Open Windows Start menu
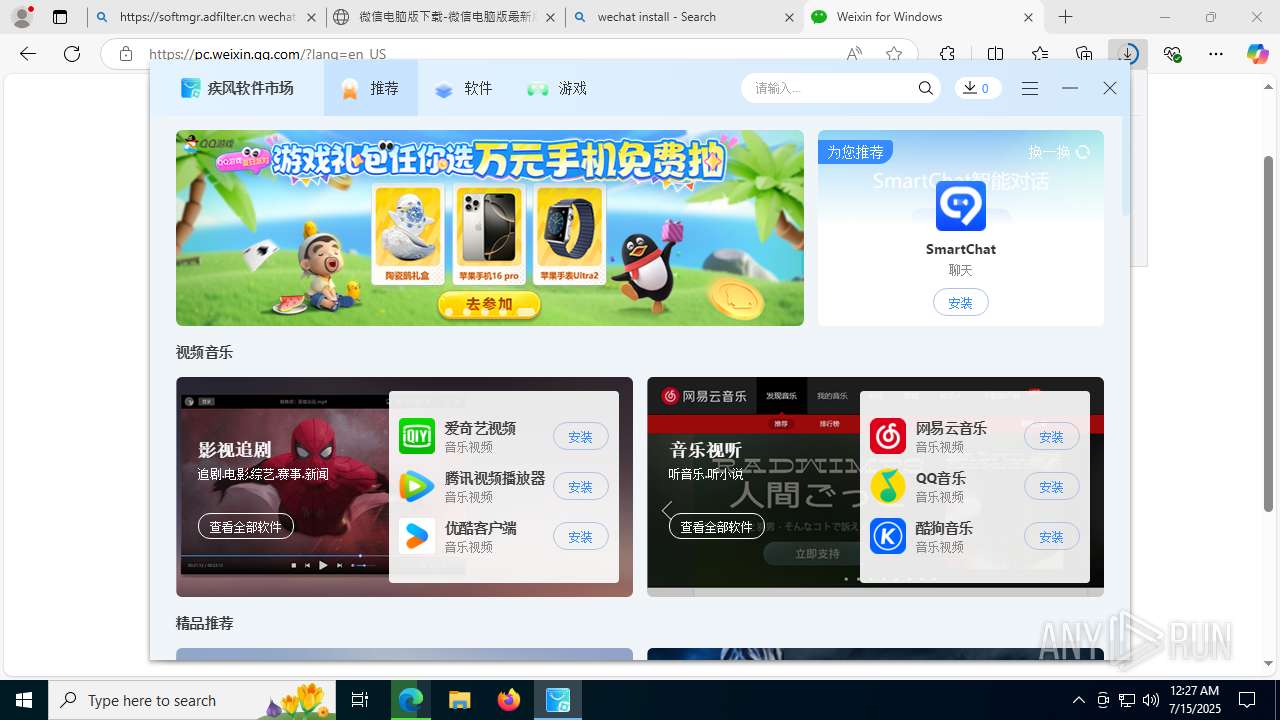This screenshot has width=1280, height=720. click(24, 700)
